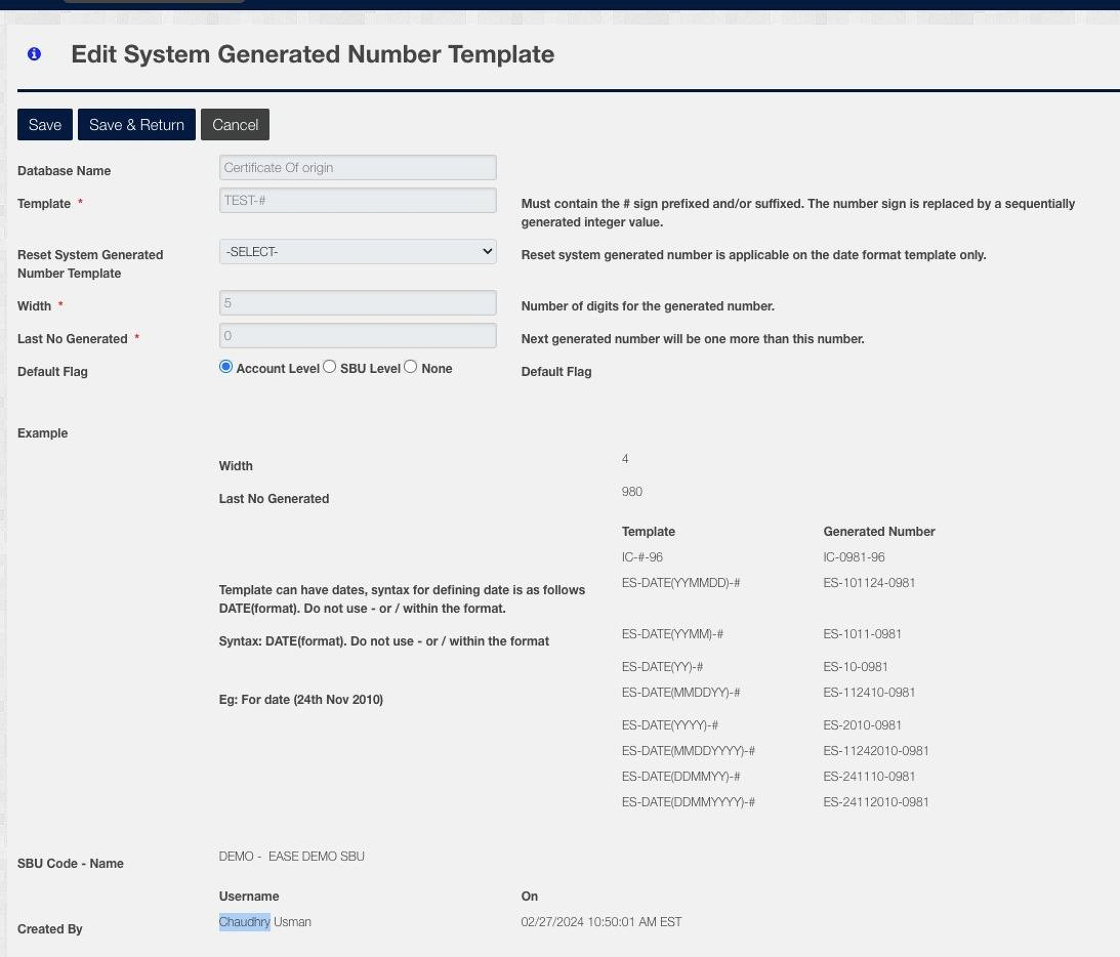Viewport: 1120px width, 957px height.
Task: Click the Width input field
Action: pyautogui.click(x=358, y=303)
